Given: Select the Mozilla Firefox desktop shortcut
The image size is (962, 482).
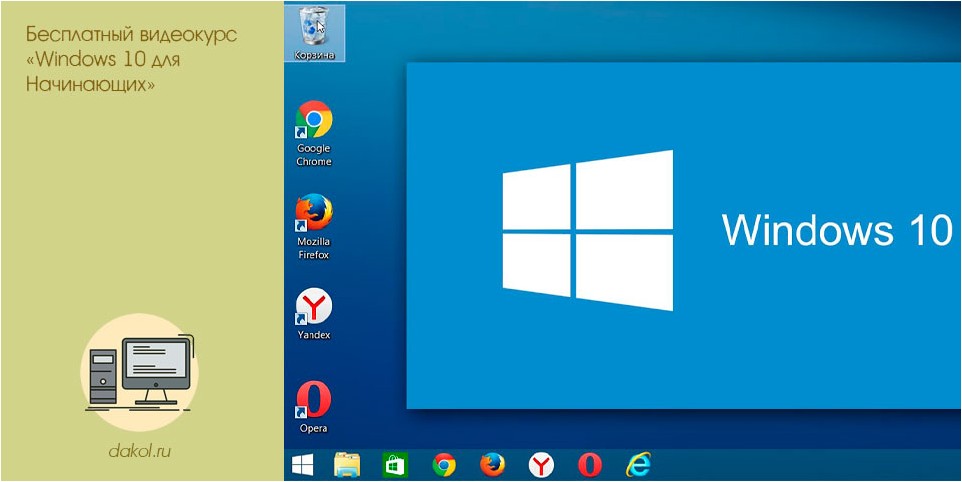Looking at the screenshot, I should [x=314, y=227].
